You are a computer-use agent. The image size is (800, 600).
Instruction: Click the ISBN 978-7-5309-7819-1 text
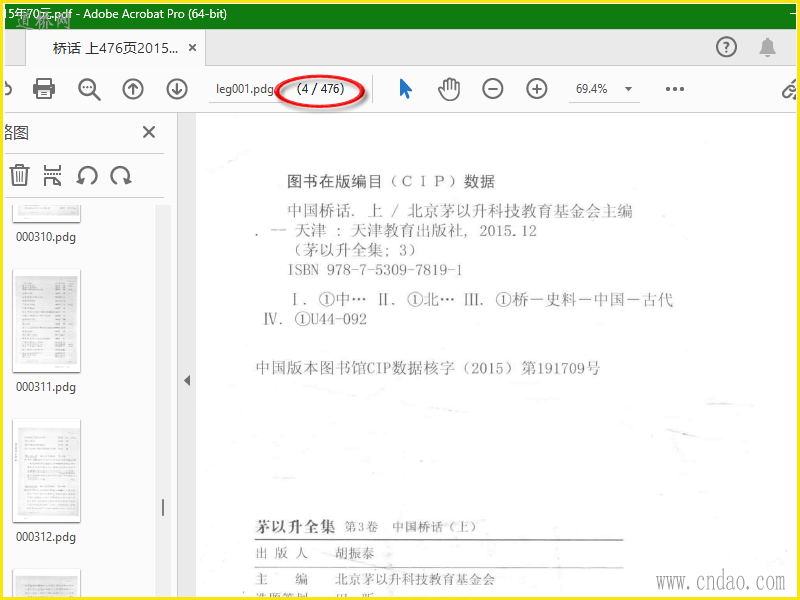point(375,269)
